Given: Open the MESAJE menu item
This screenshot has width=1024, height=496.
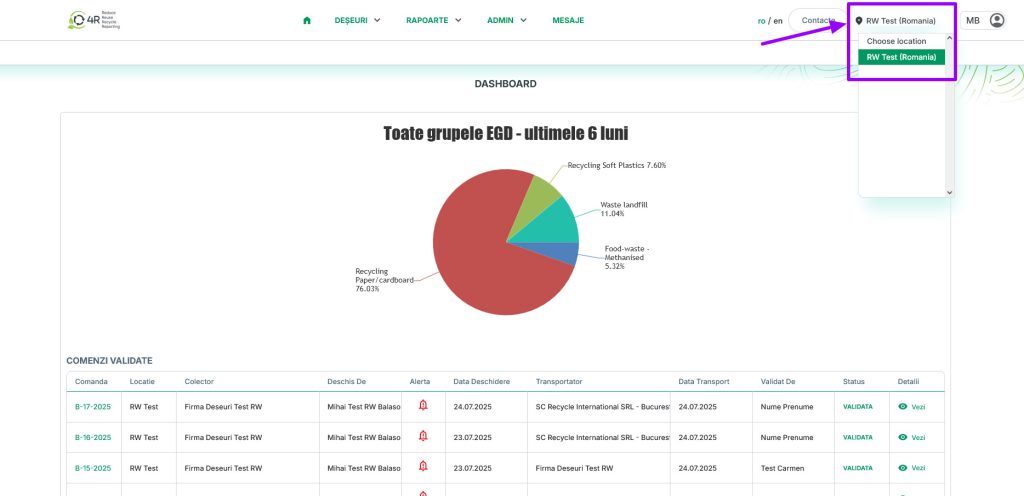Looking at the screenshot, I should point(568,20).
